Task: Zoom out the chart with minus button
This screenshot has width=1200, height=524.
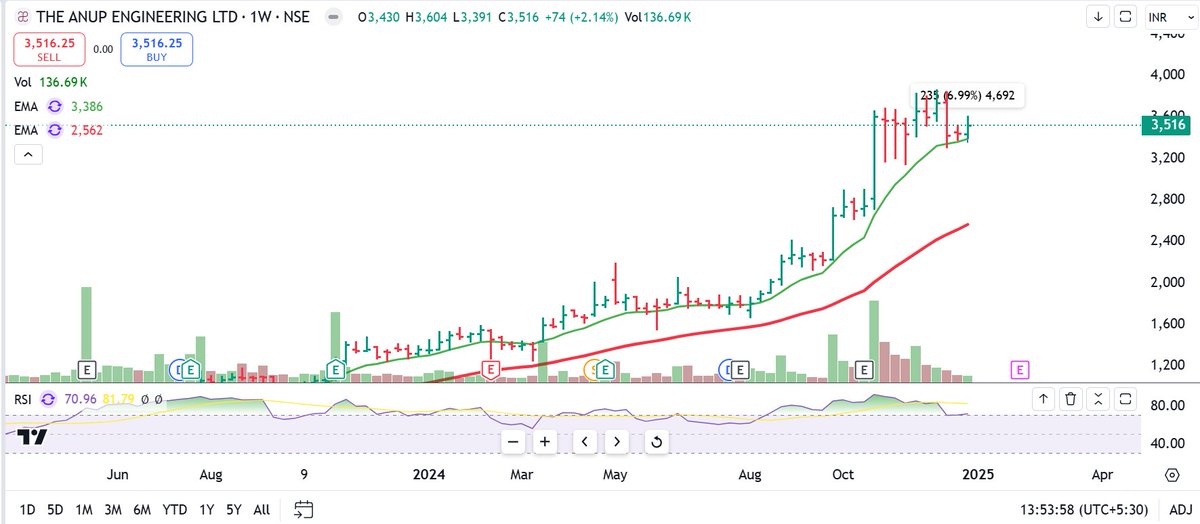Action: (513, 441)
